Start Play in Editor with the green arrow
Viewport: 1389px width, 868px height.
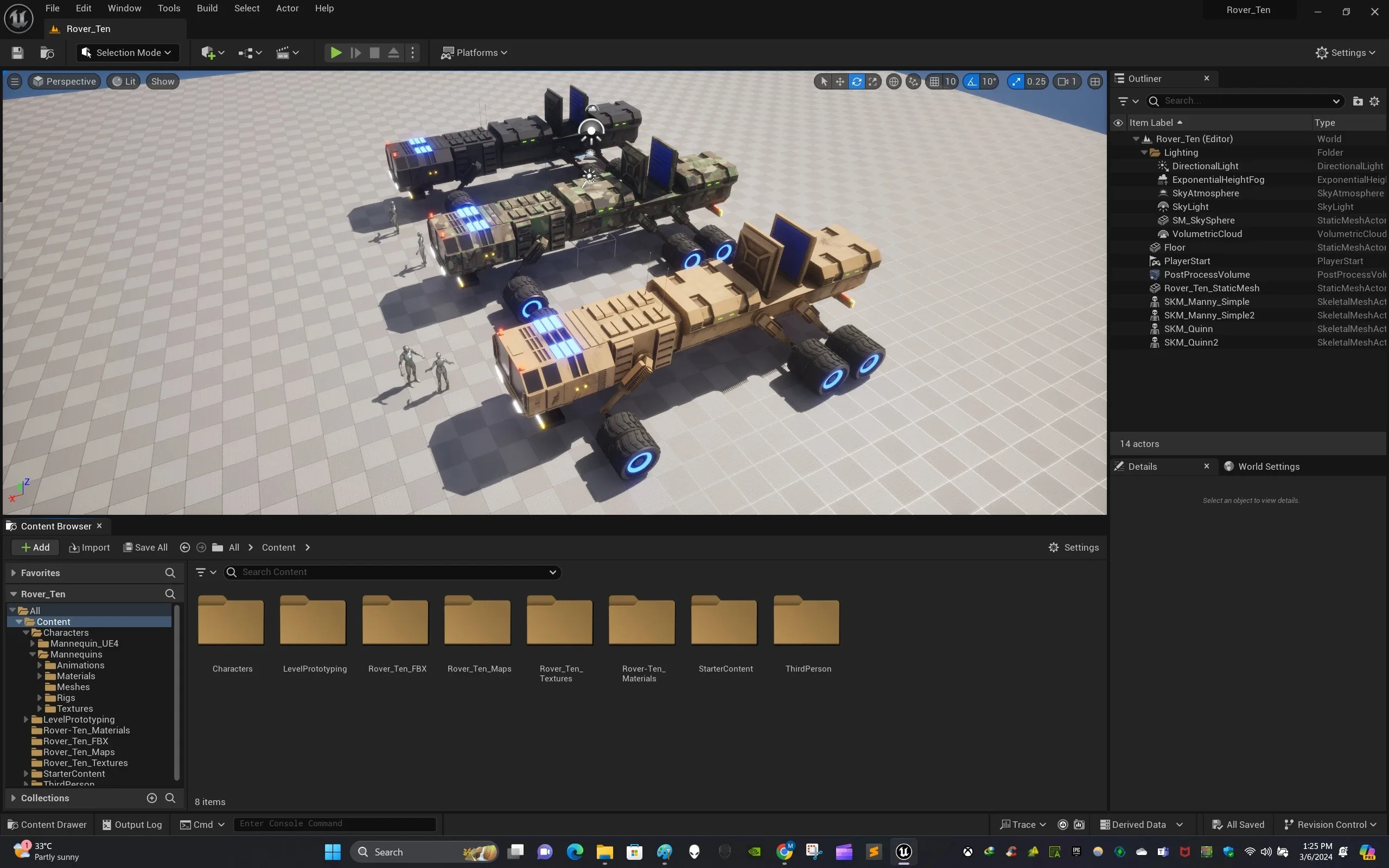pos(336,53)
